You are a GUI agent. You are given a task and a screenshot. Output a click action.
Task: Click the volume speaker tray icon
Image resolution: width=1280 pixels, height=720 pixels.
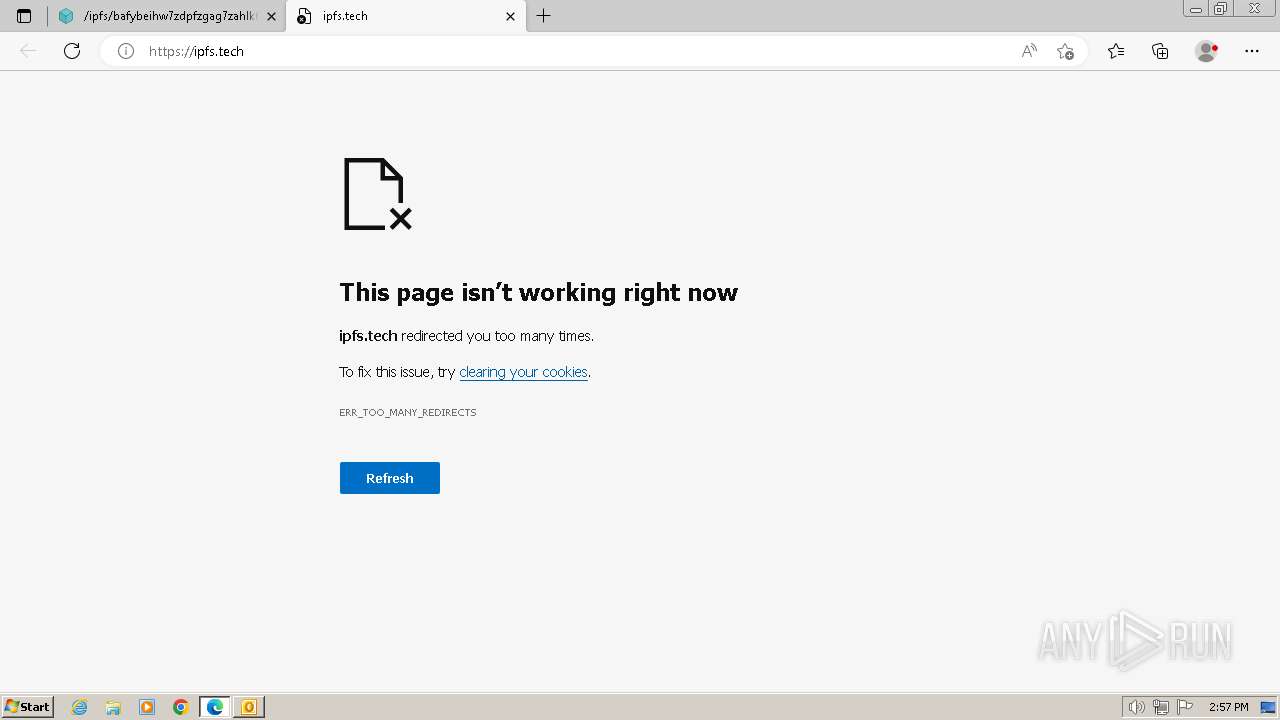point(1136,707)
